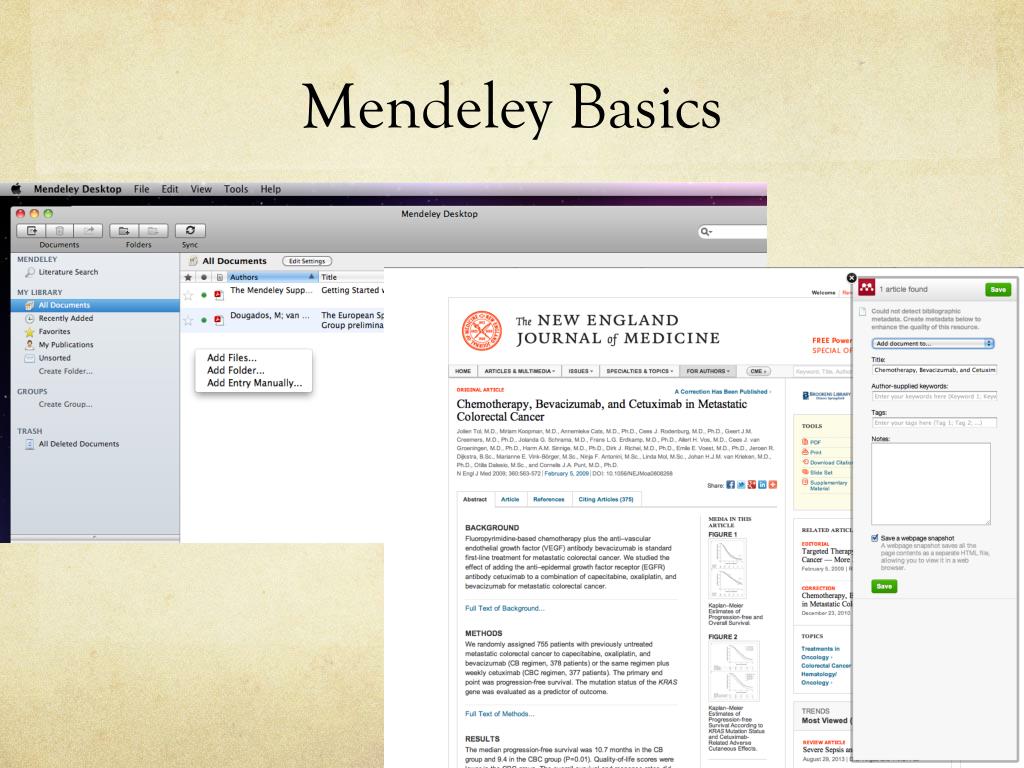Click the search magnifier in Mendeley toolbar
Image resolution: width=1024 pixels, height=768 pixels.
[705, 232]
